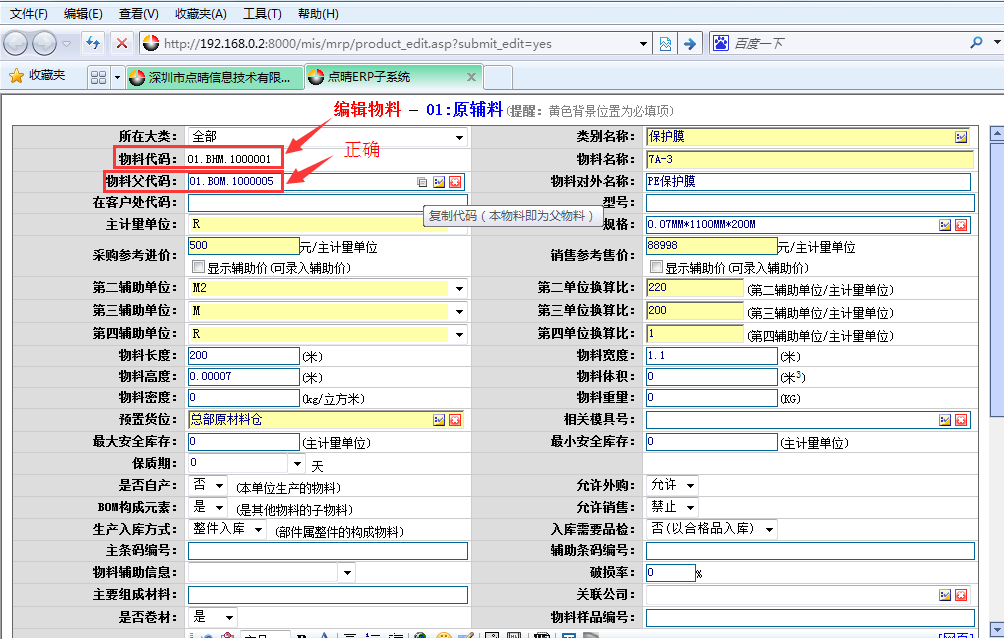The width and height of the screenshot is (1004, 639).
Task: Switch to the 深圳市点晴信息技术 tab
Action: point(215,77)
